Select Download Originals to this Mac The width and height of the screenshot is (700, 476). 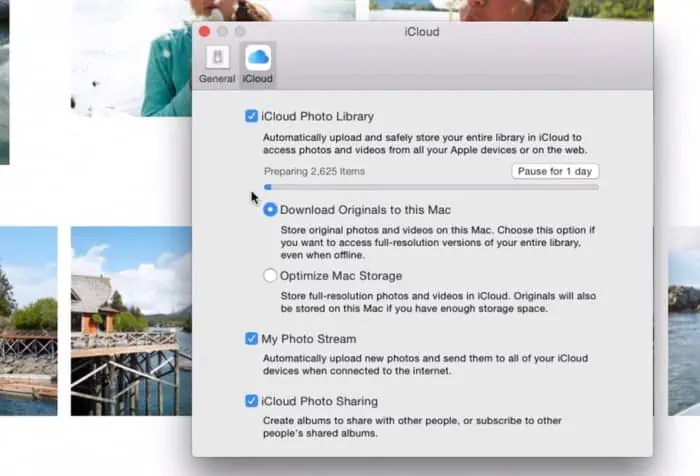[x=270, y=209]
